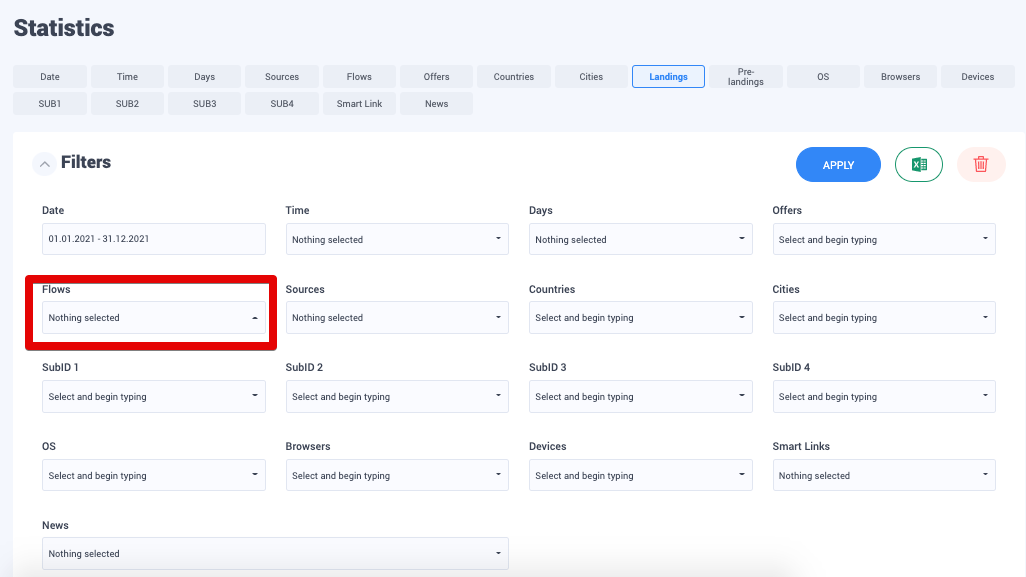The width and height of the screenshot is (1026, 577).
Task: Open the SubID 4 filter dropdown
Action: (883, 397)
